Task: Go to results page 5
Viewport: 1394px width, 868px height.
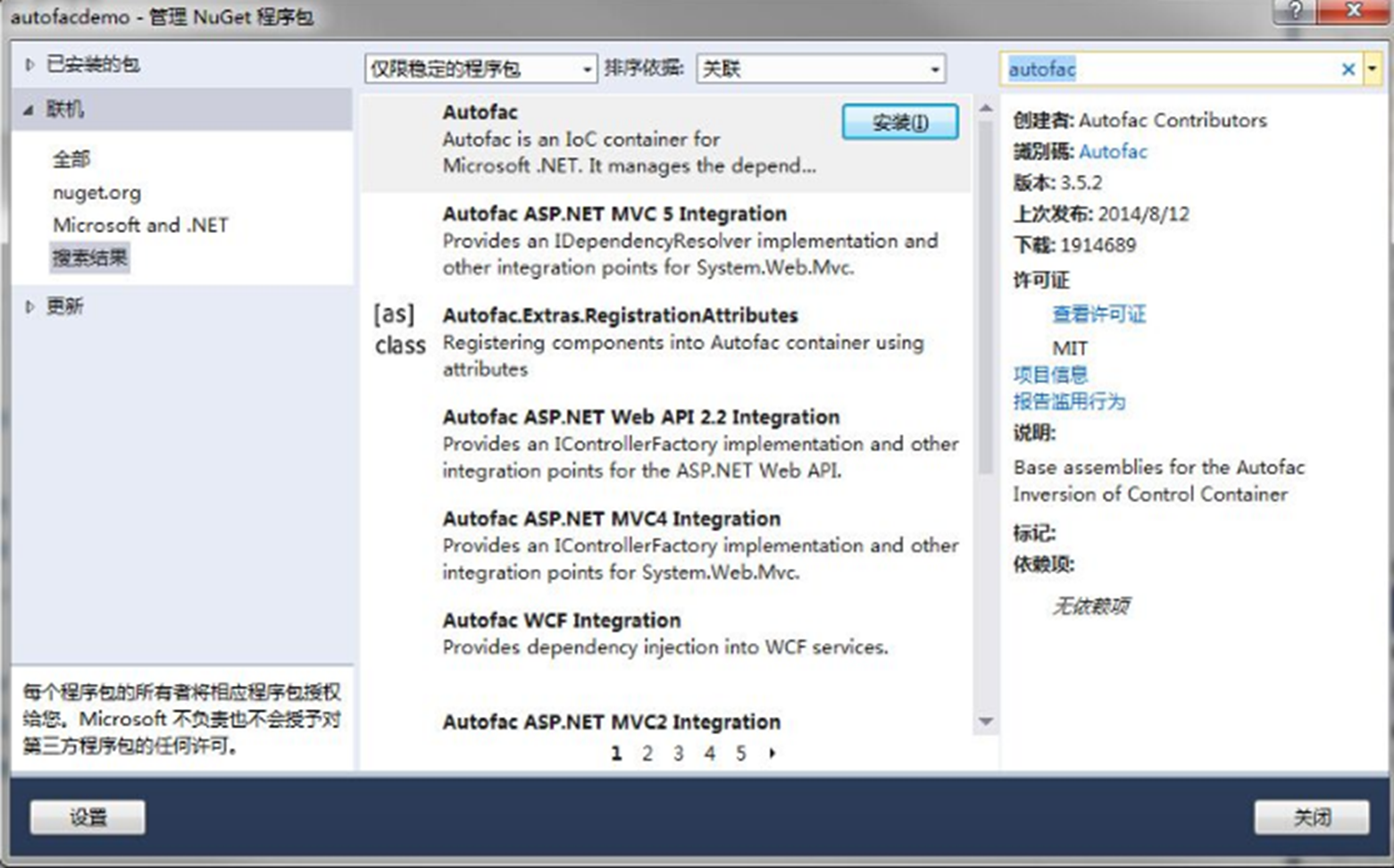Action: pos(741,754)
